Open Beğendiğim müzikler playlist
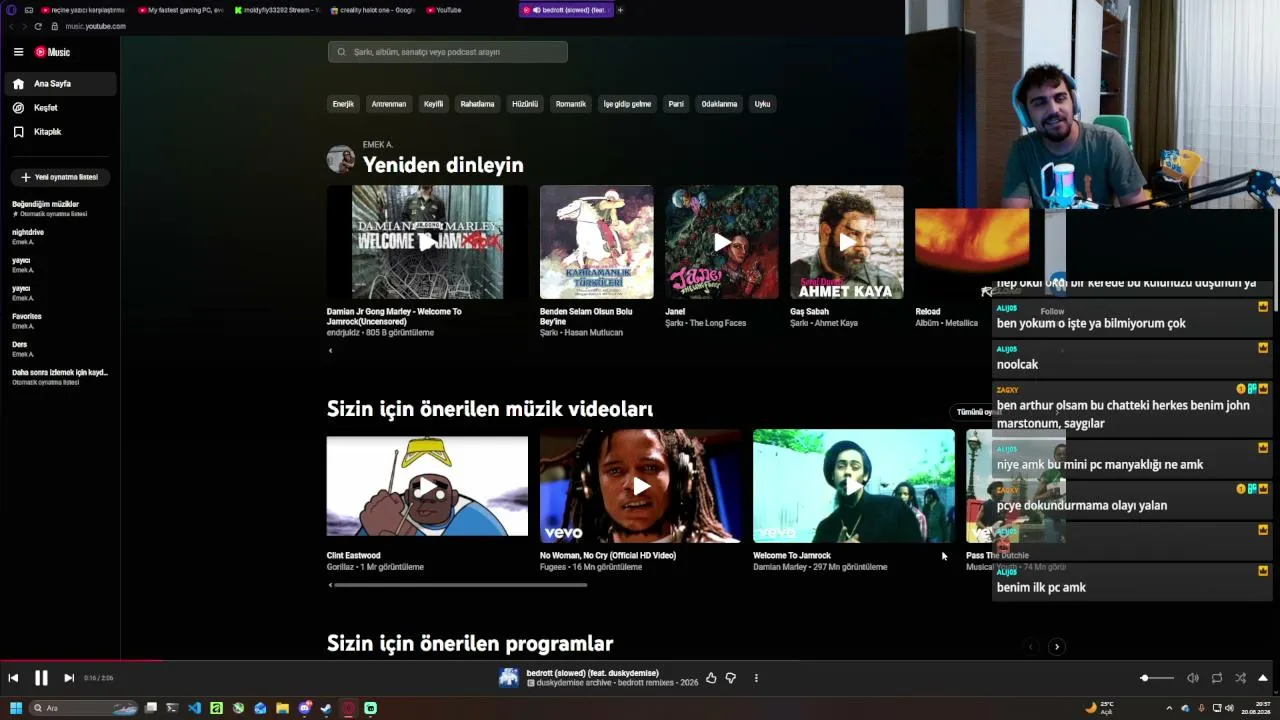 point(60,208)
